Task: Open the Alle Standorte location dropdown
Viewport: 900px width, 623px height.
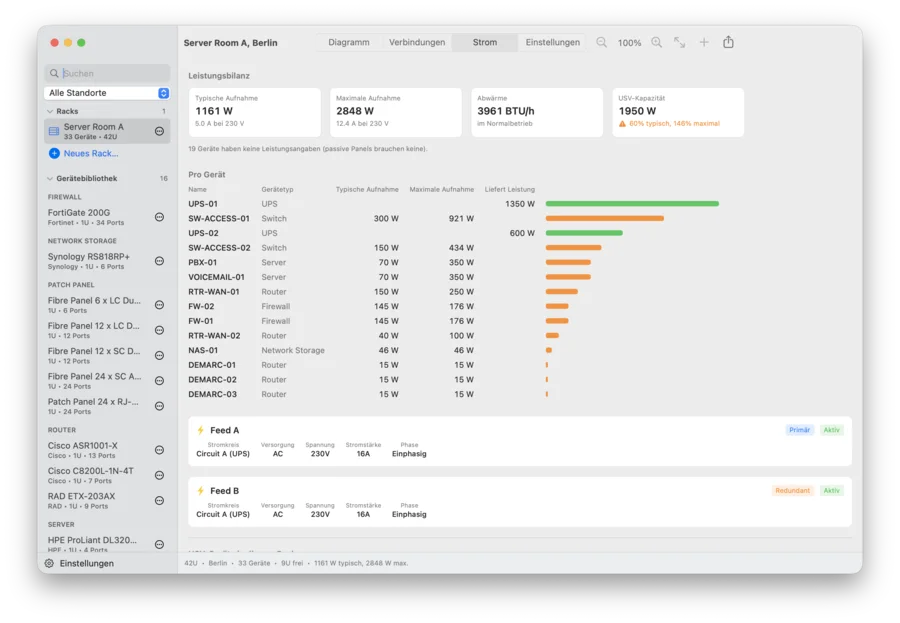Action: 107,93
